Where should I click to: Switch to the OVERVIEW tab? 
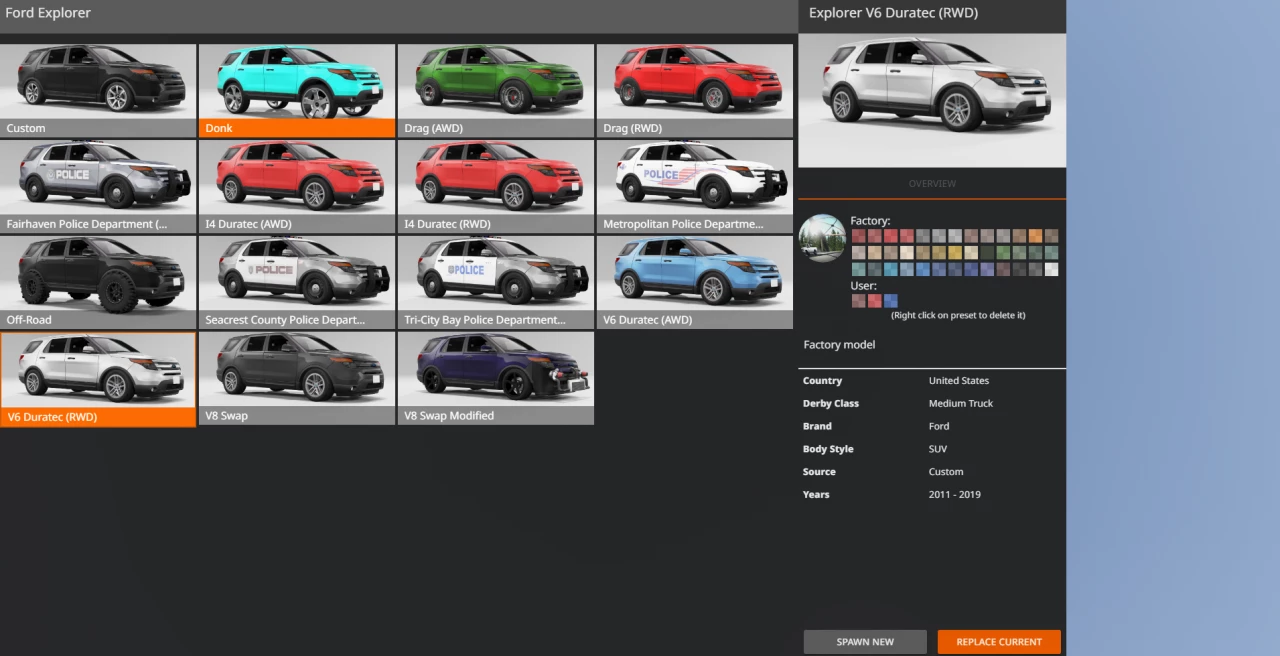931,183
